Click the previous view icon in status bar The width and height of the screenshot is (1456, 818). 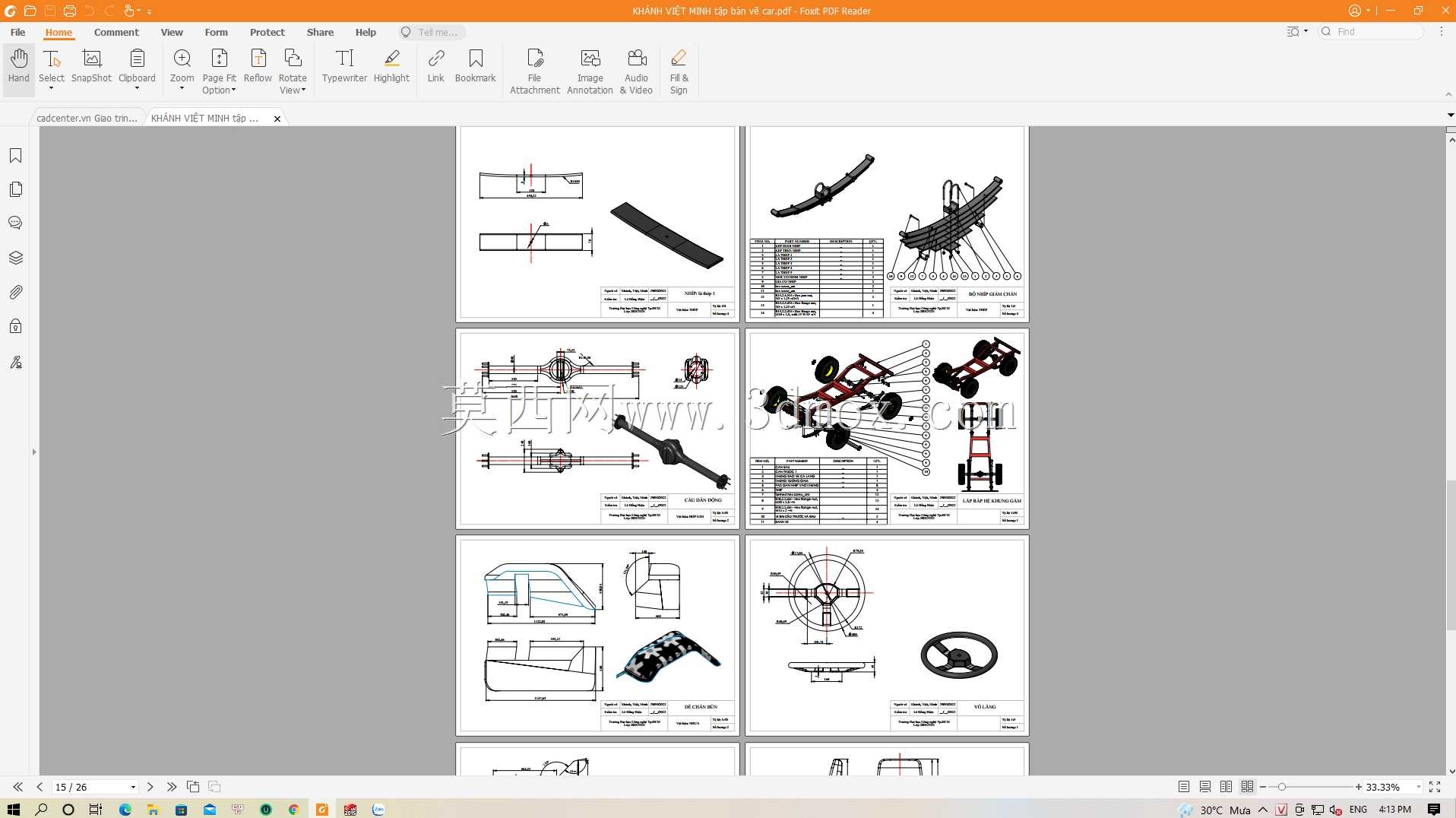tap(193, 787)
